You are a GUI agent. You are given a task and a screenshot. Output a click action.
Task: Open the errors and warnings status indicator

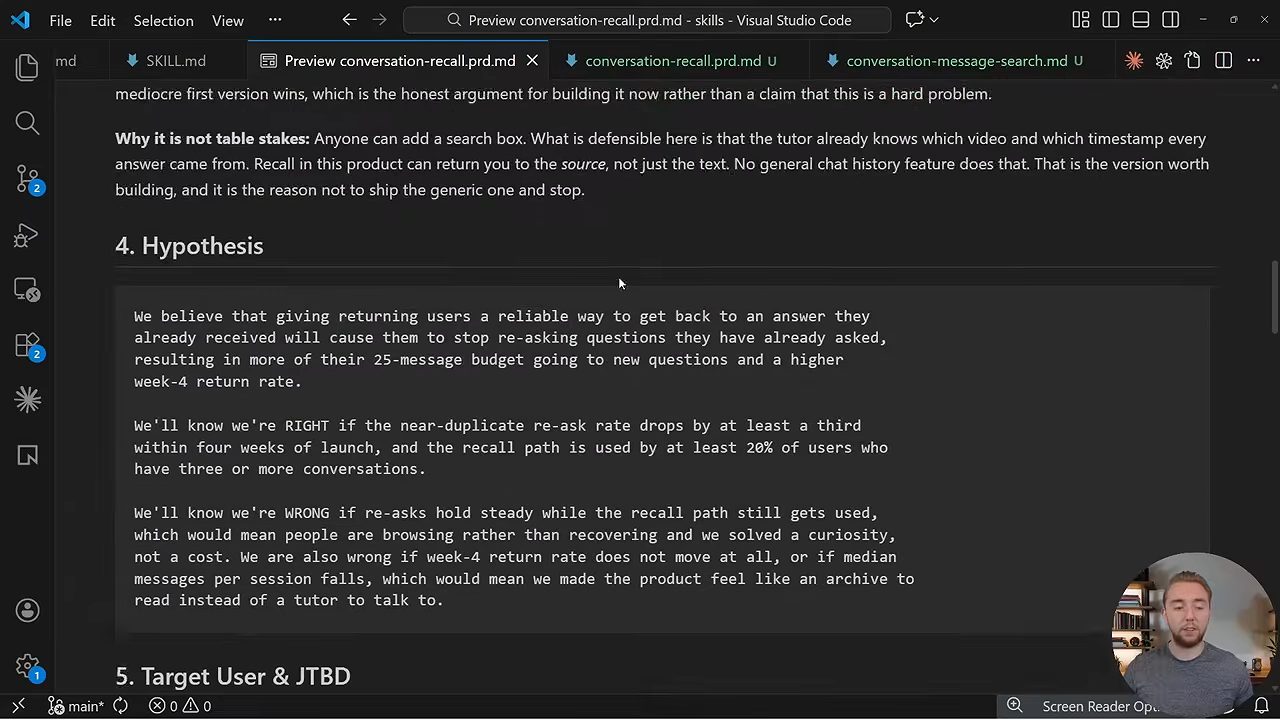coord(180,706)
